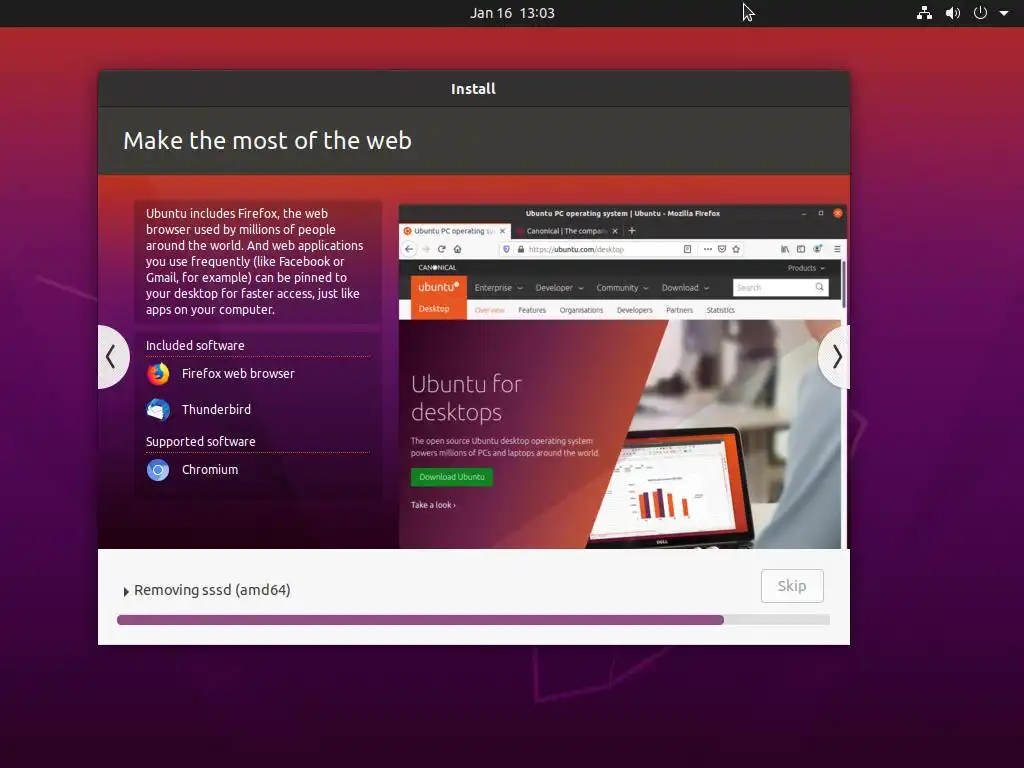Click the Download Ubuntu button in slide

pos(451,477)
